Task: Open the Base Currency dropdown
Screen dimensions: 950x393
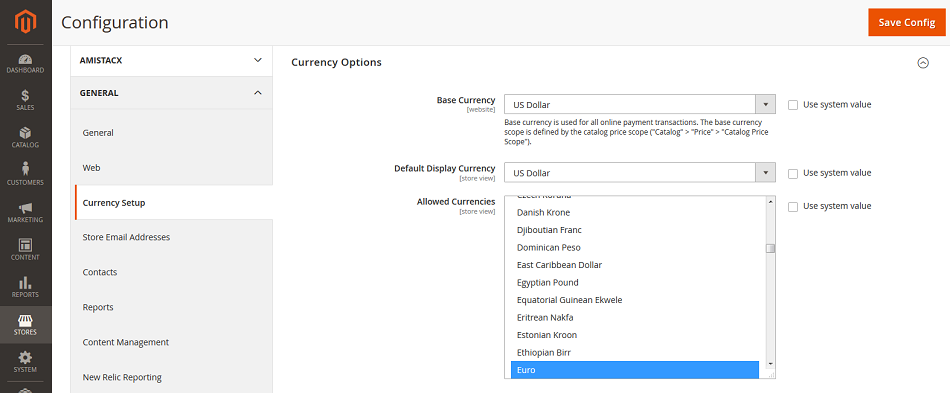Action: [640, 104]
